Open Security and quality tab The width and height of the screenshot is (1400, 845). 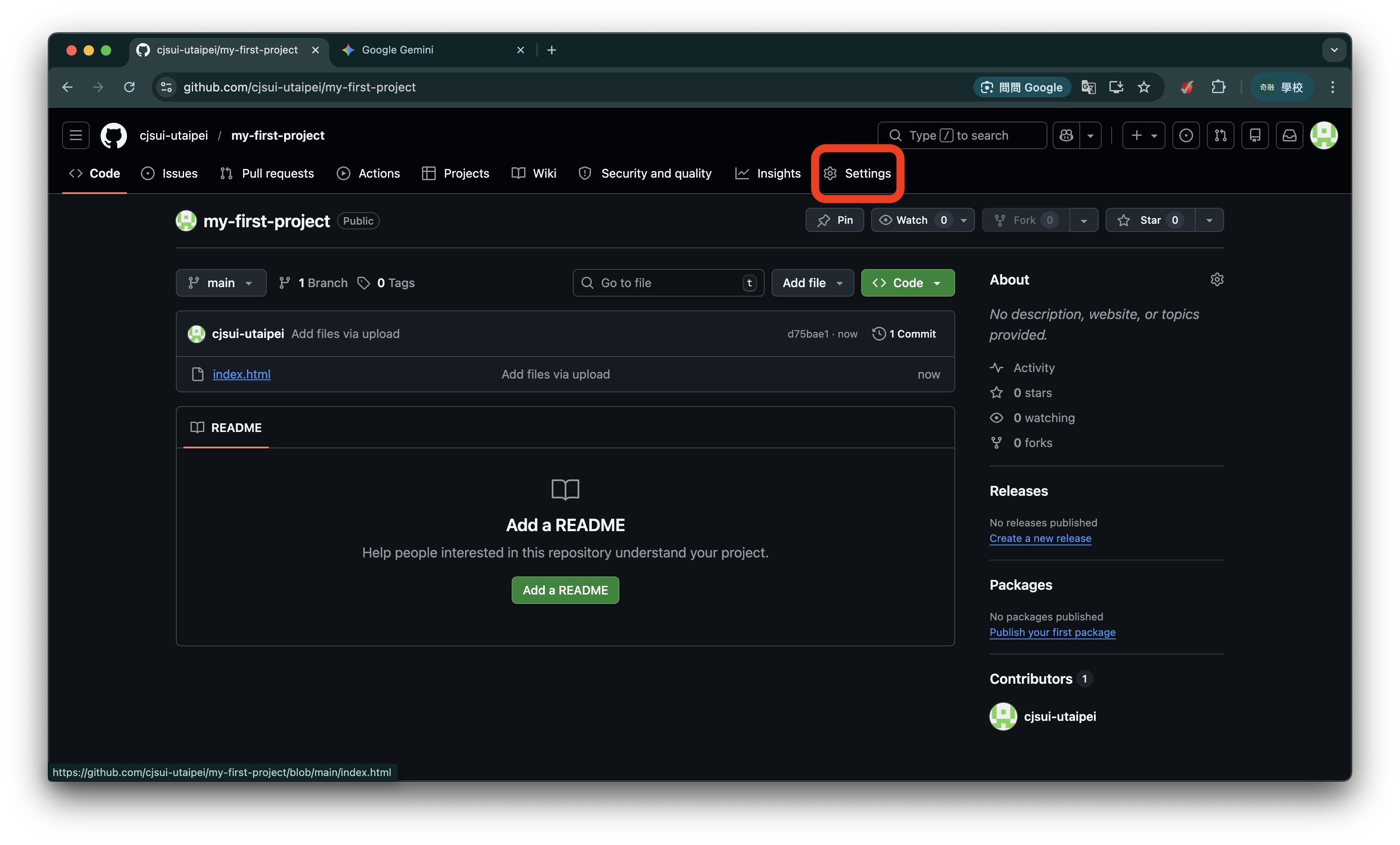[x=645, y=173]
